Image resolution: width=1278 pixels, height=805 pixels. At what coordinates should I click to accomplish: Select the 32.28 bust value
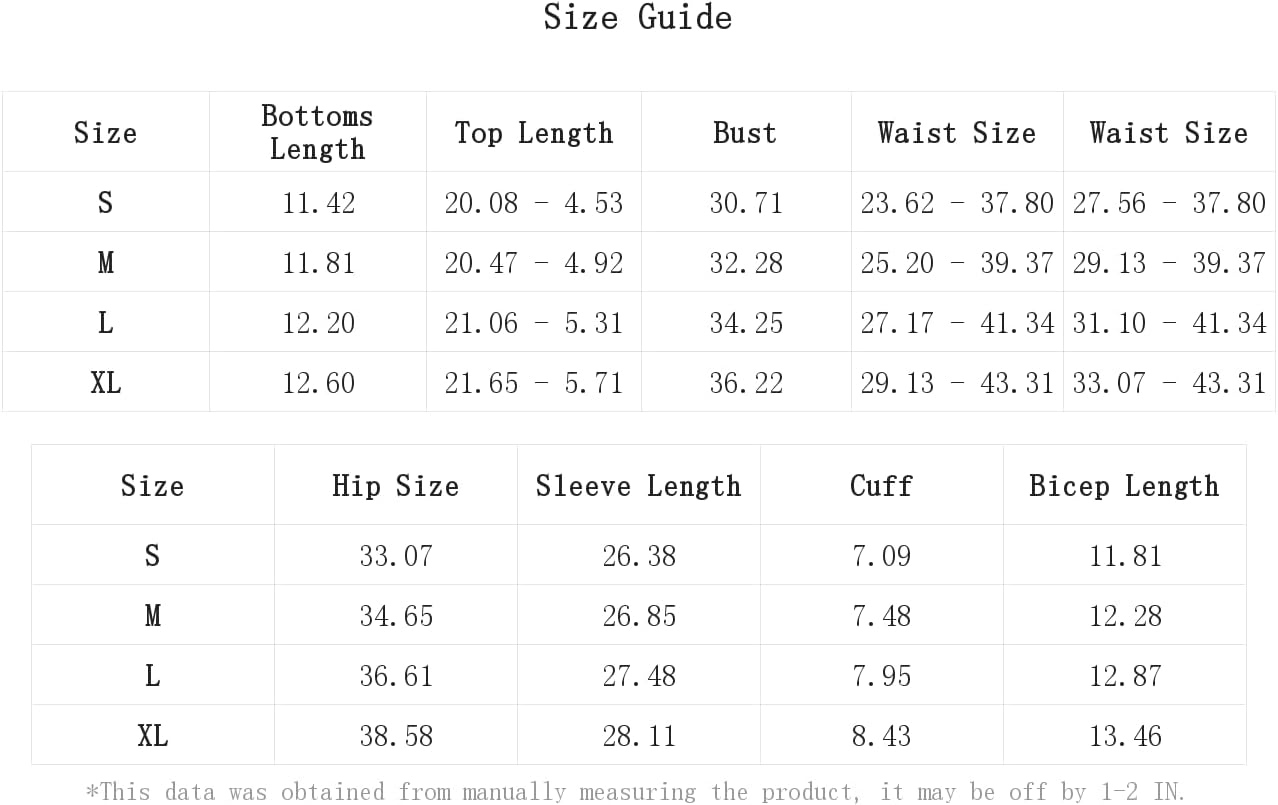coord(746,263)
